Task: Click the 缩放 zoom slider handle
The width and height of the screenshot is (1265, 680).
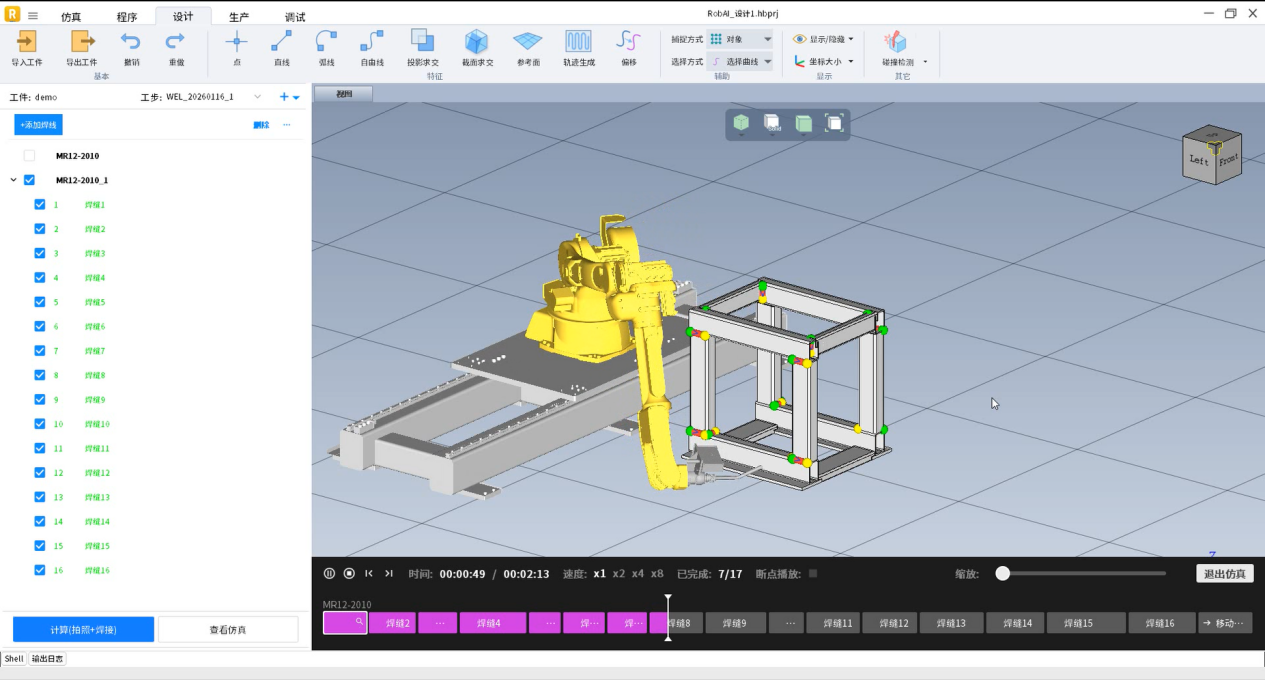Action: [x=1002, y=574]
